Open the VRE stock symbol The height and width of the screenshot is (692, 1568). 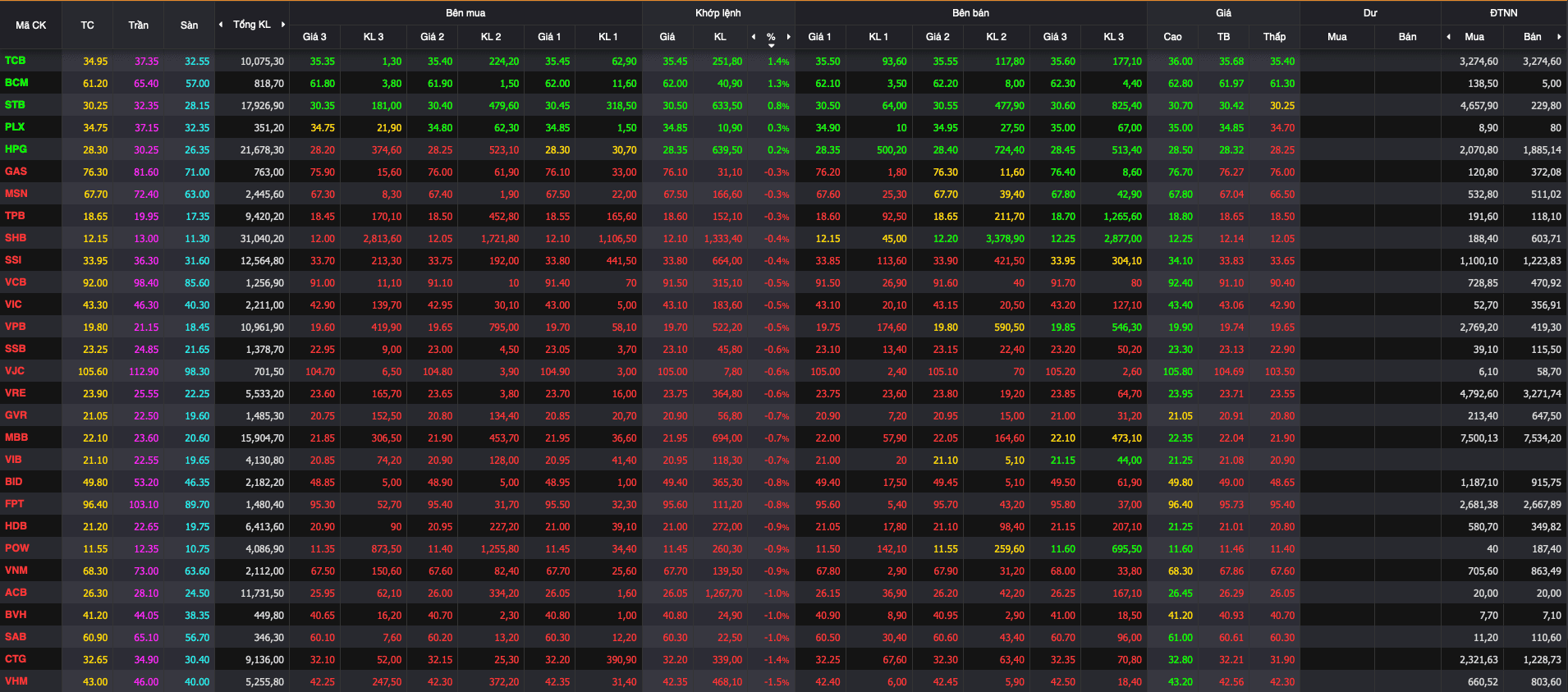(15, 393)
